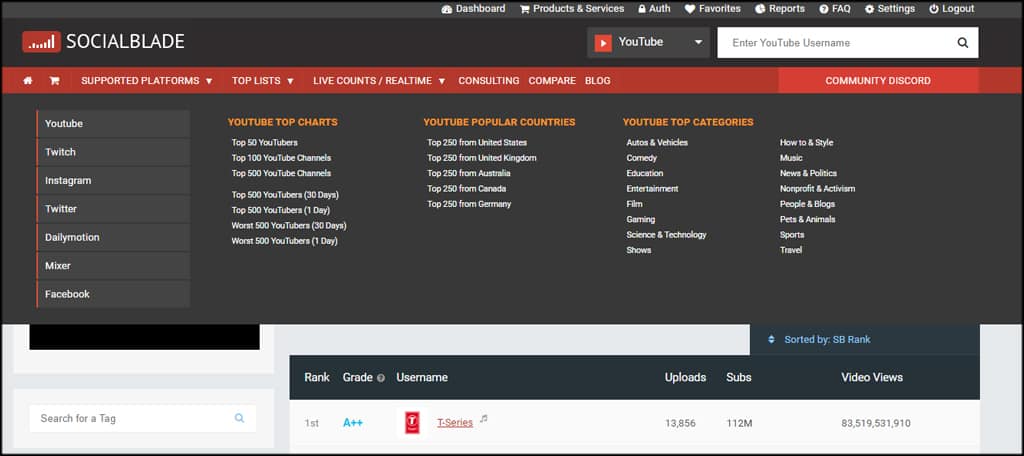Open the Settings gear link
Viewport: 1024px width, 456px height.
(x=889, y=9)
